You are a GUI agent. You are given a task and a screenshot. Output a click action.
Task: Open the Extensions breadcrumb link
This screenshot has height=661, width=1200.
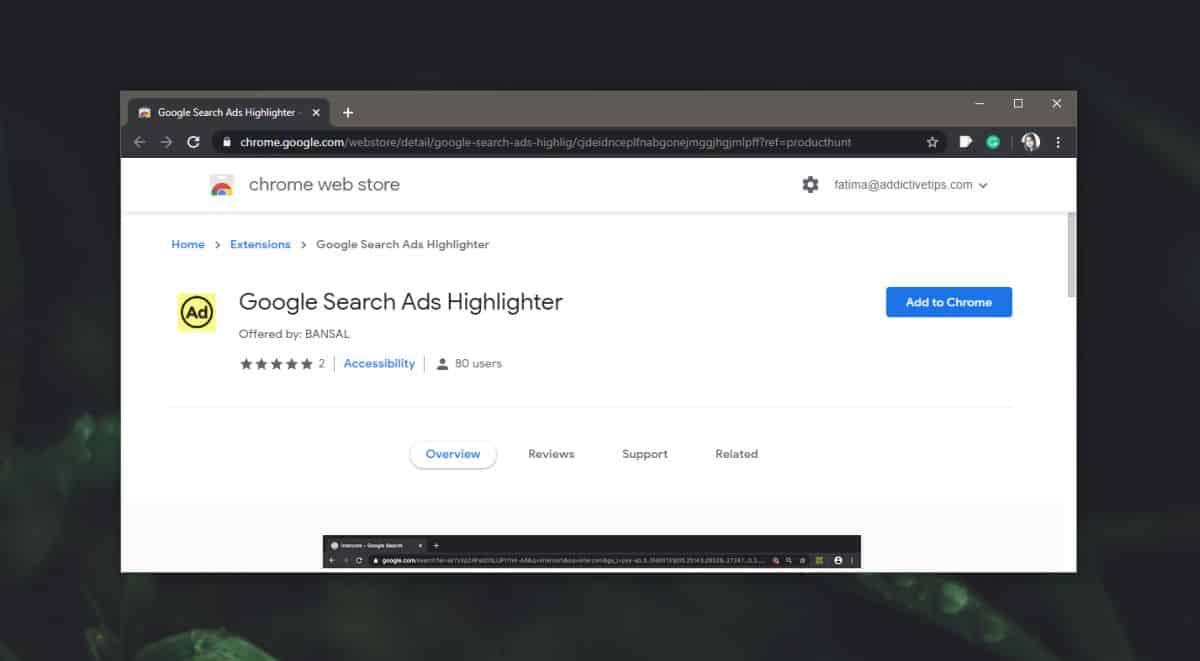(260, 244)
